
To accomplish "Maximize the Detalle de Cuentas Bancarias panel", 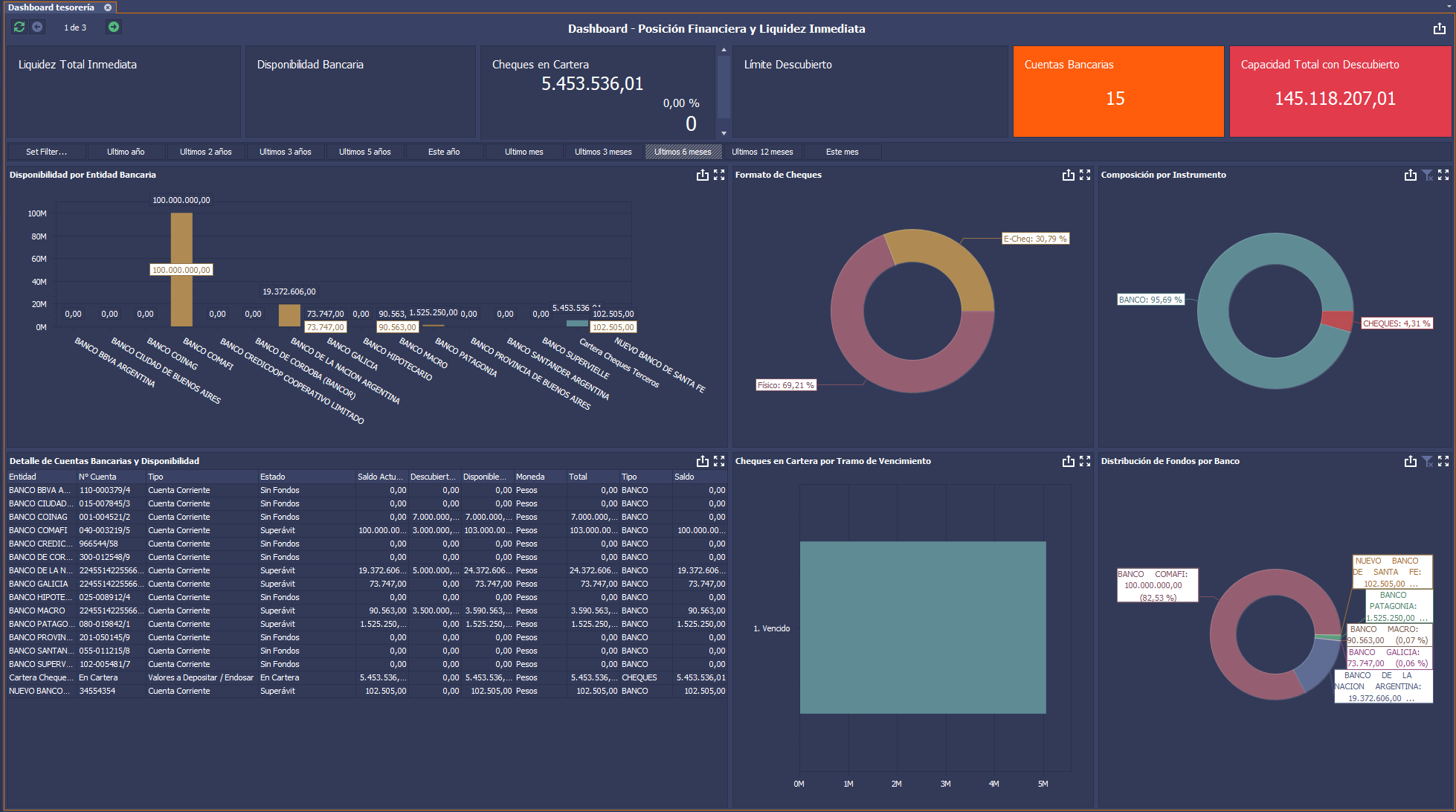I will [x=719, y=461].
